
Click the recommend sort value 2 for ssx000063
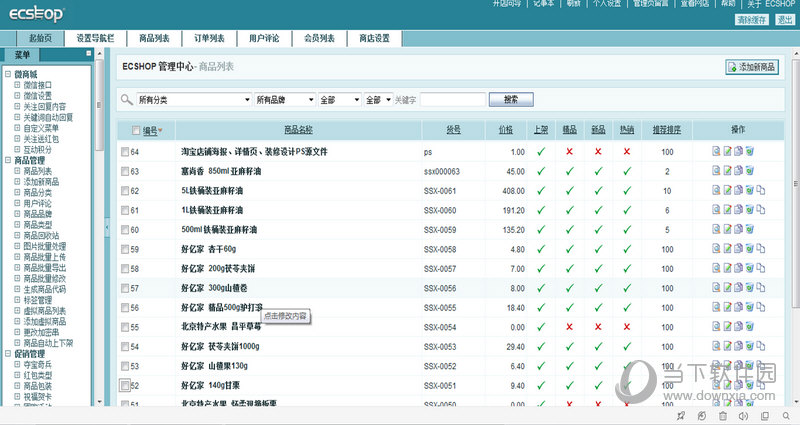point(667,171)
